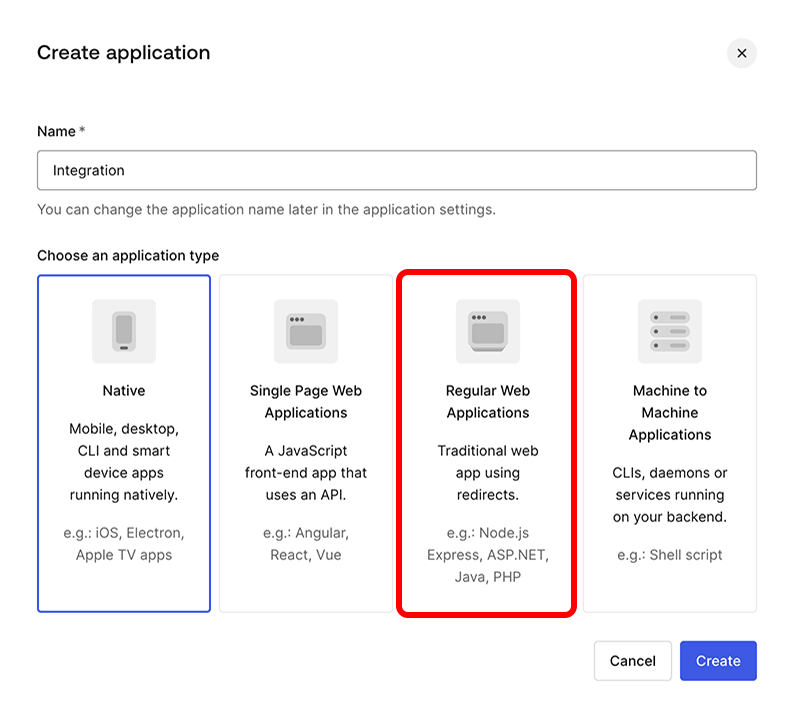Image resolution: width=795 pixels, height=718 pixels.
Task: Choose Single Page Web Applications title
Action: pos(306,402)
